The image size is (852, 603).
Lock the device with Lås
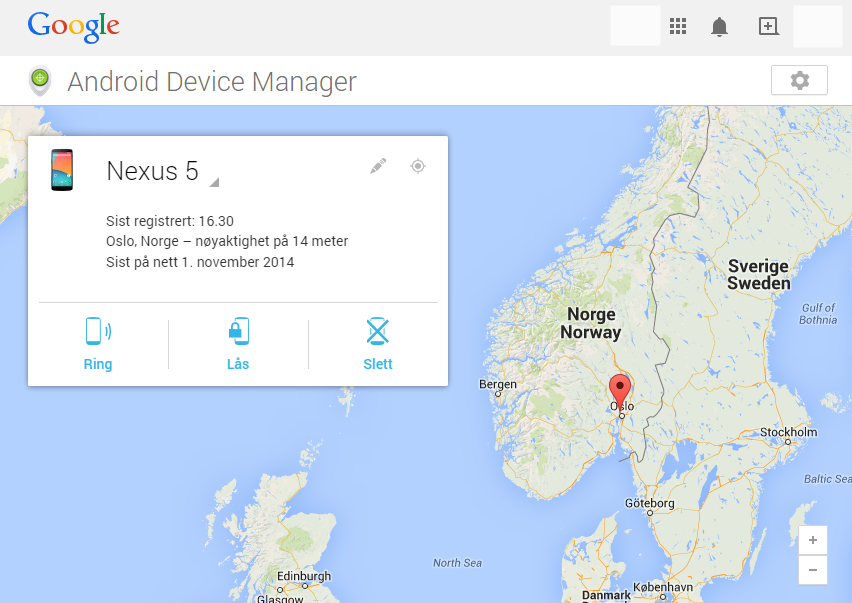238,344
